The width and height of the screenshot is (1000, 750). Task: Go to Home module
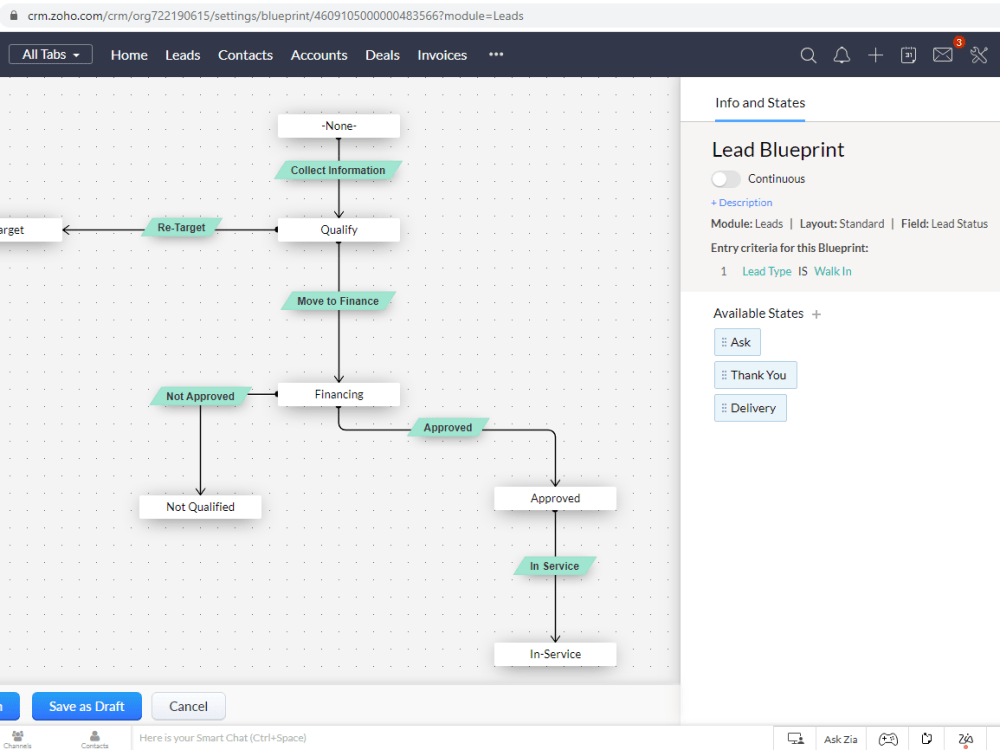[129, 55]
